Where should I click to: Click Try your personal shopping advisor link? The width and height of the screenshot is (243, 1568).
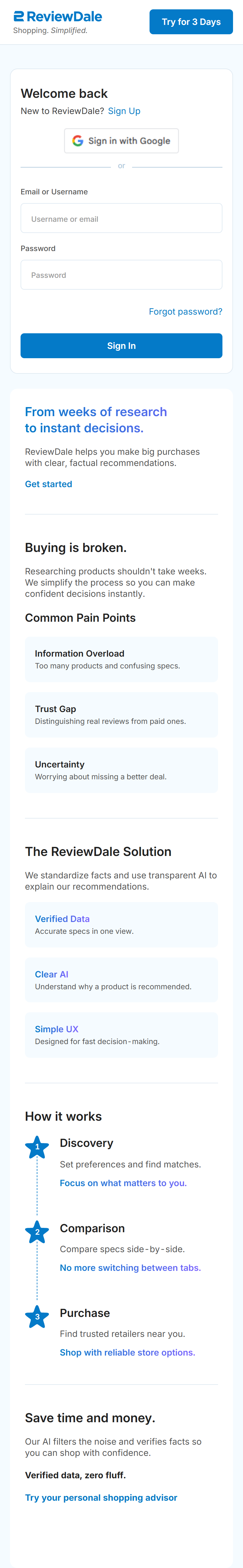[101, 1497]
